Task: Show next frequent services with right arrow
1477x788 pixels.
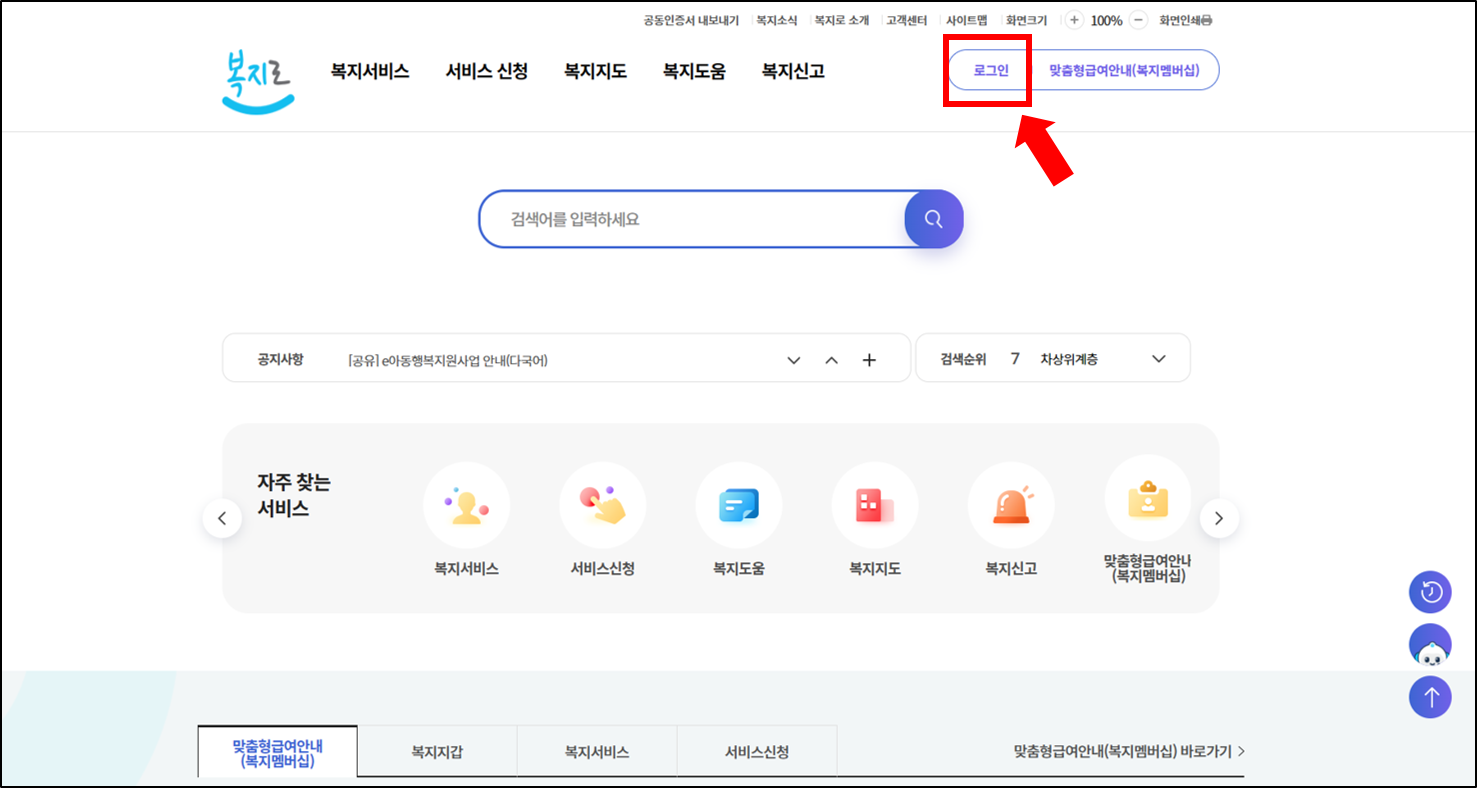Action: (x=1219, y=518)
